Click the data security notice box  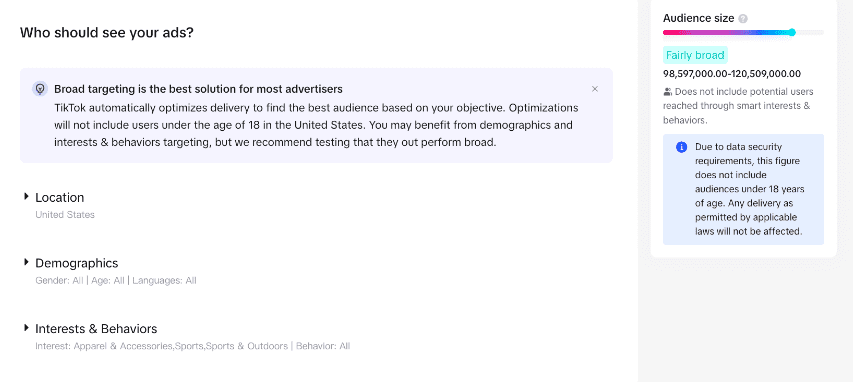point(743,189)
